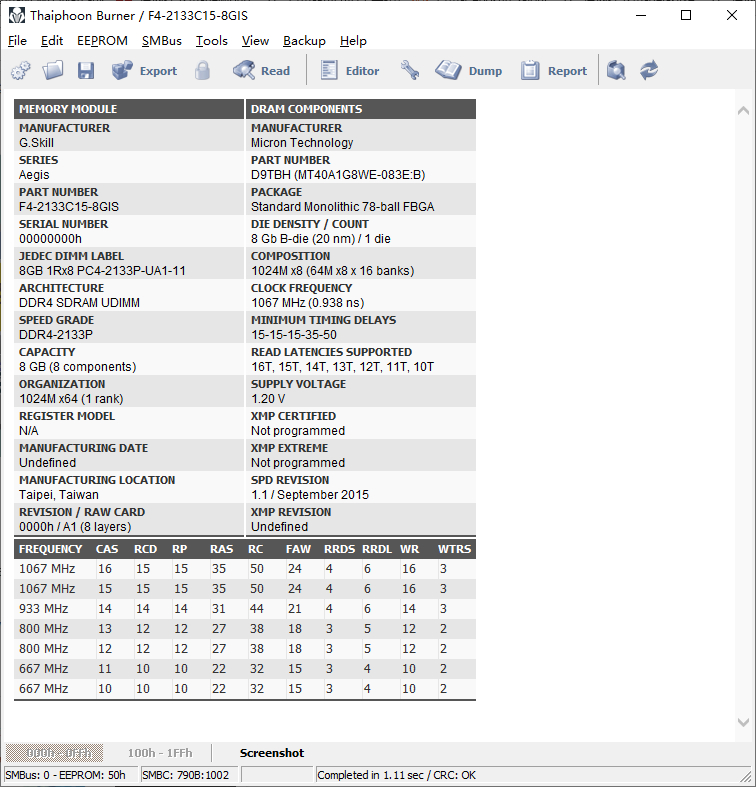
Task: Open the SMBus menu
Action: [162, 41]
